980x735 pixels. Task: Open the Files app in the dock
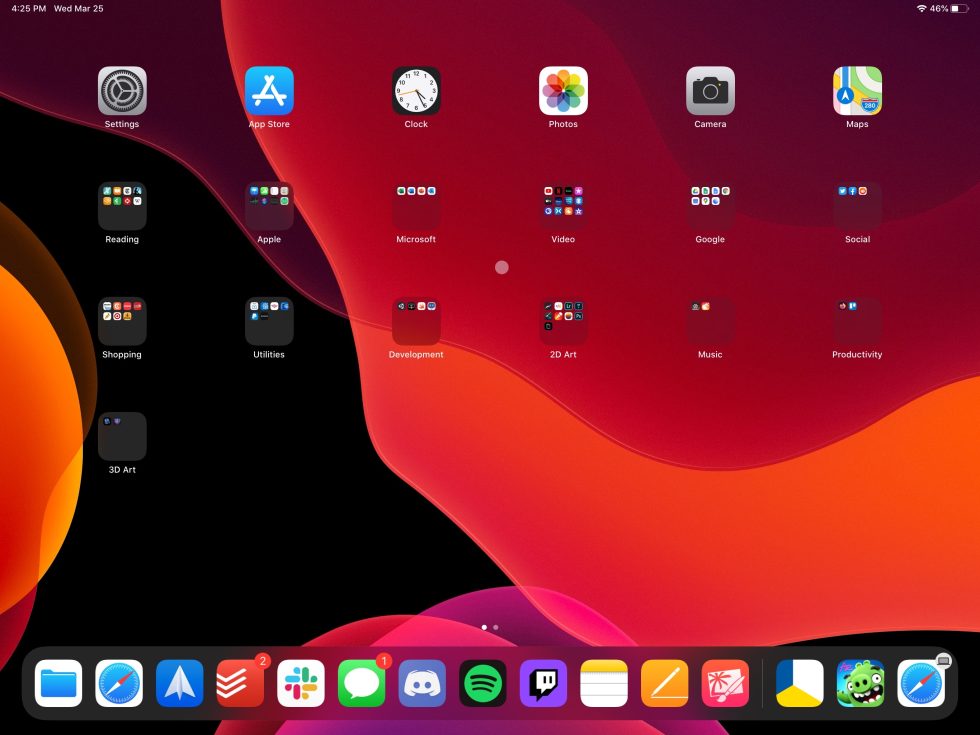(58, 682)
